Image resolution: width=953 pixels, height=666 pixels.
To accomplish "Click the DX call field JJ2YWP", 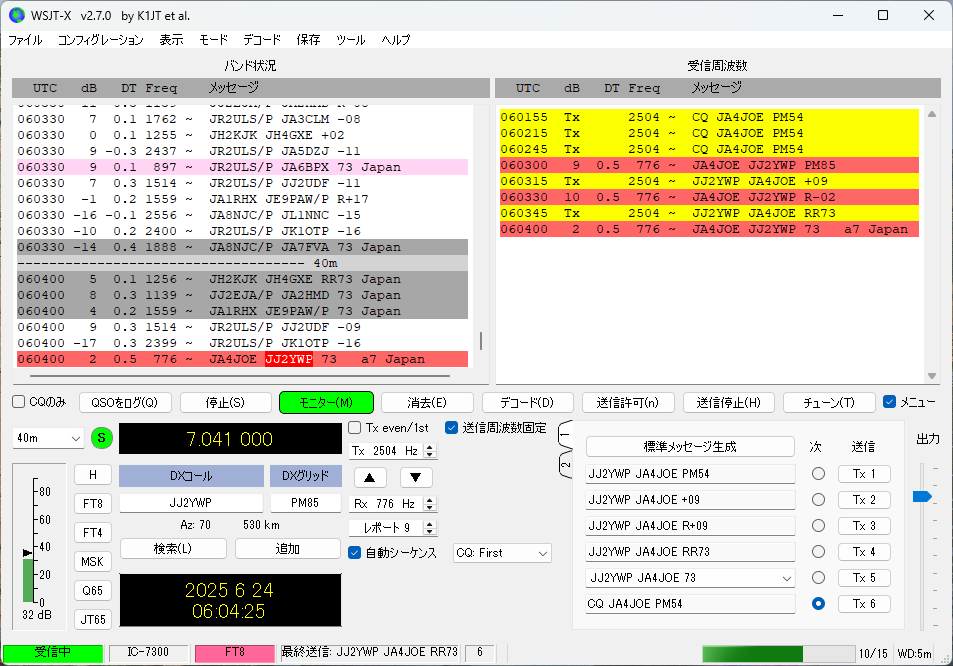I will pos(191,503).
